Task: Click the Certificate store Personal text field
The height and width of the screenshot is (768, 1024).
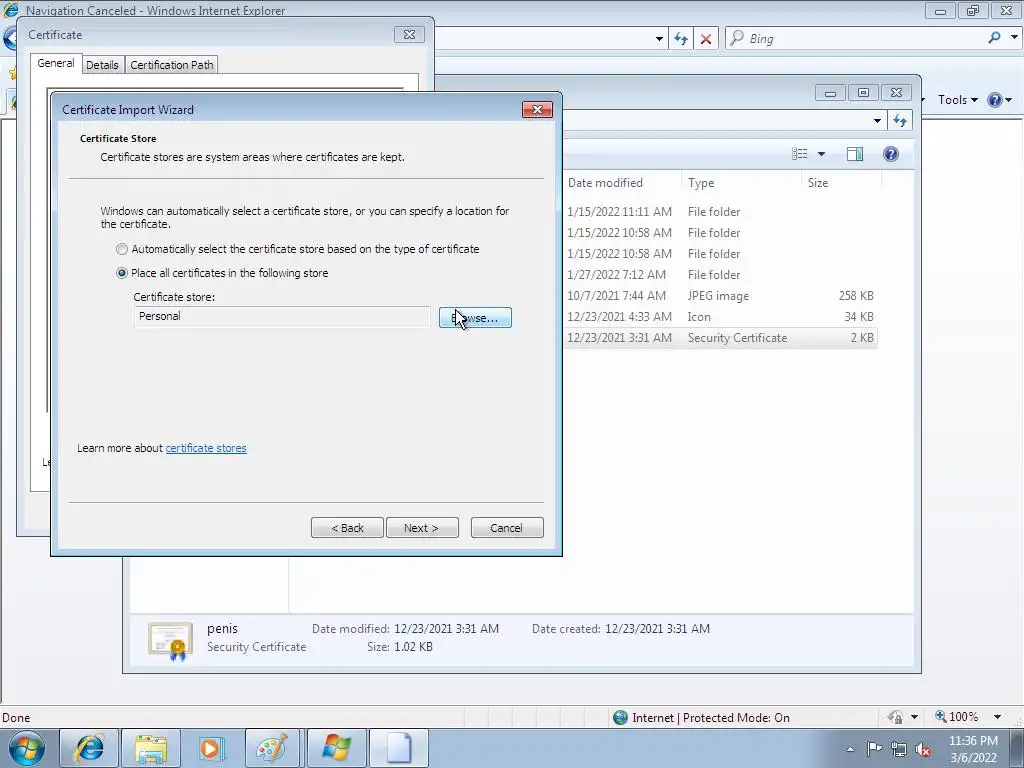Action: (x=281, y=317)
